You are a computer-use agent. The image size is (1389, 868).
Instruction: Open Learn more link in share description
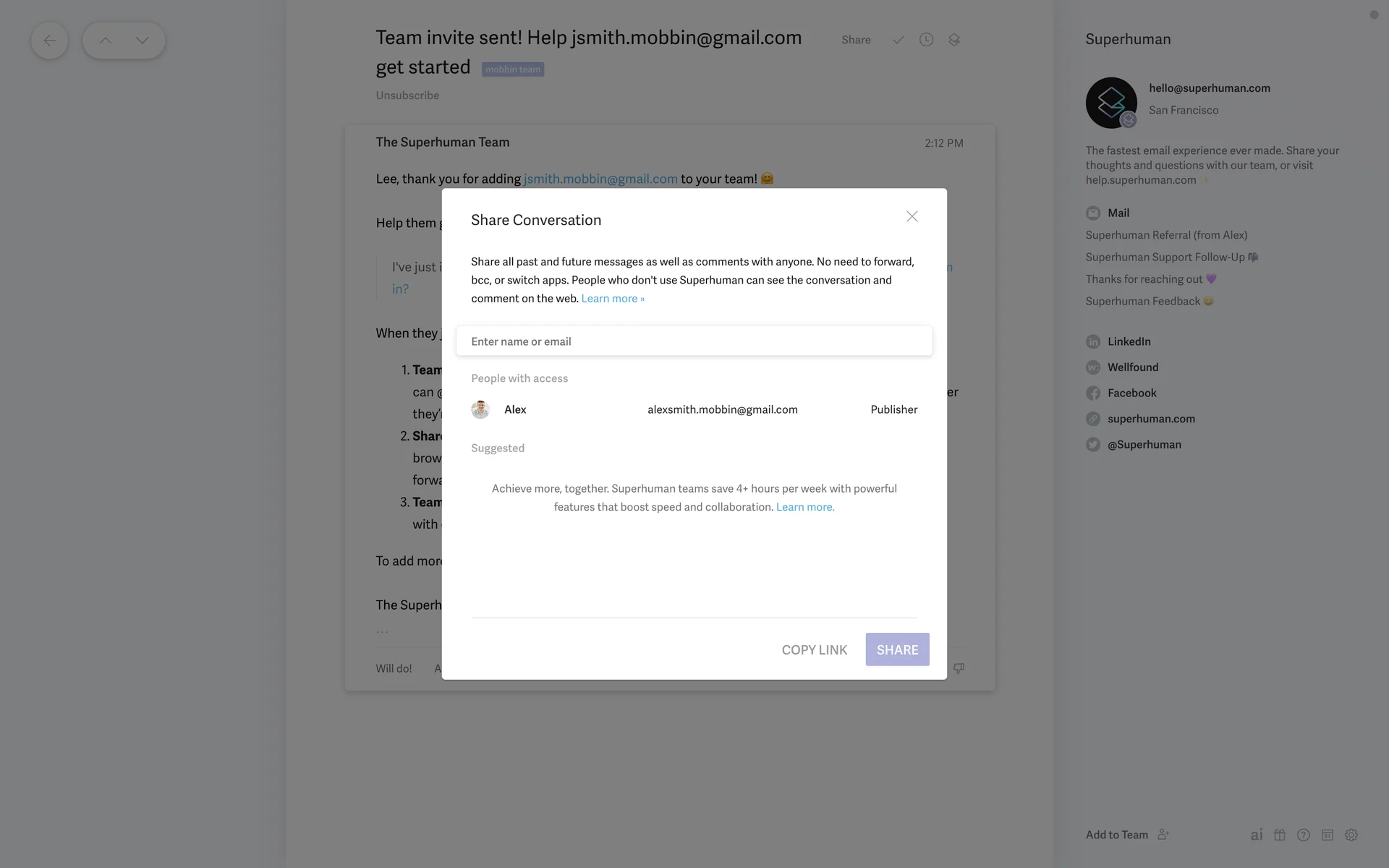pyautogui.click(x=612, y=299)
